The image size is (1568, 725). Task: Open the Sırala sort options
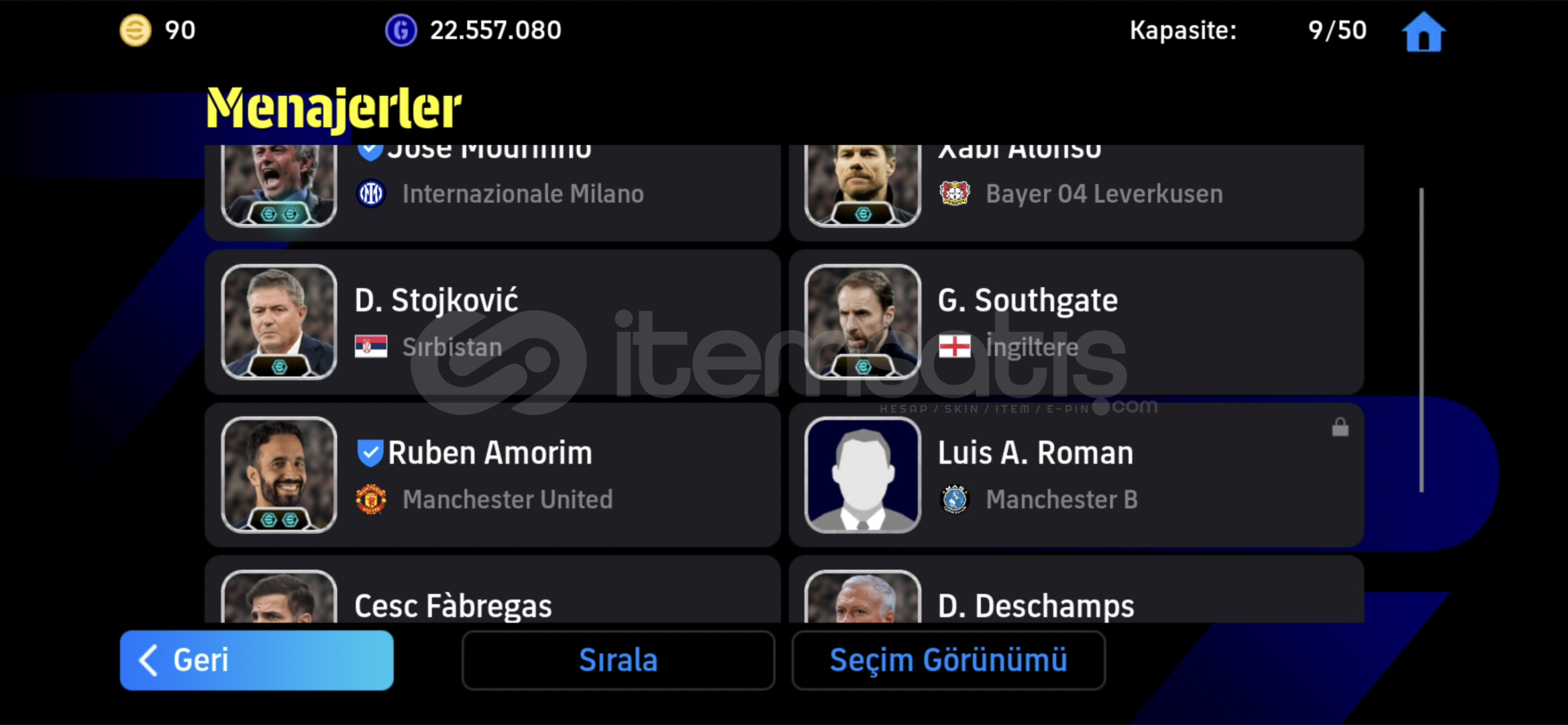pos(618,660)
